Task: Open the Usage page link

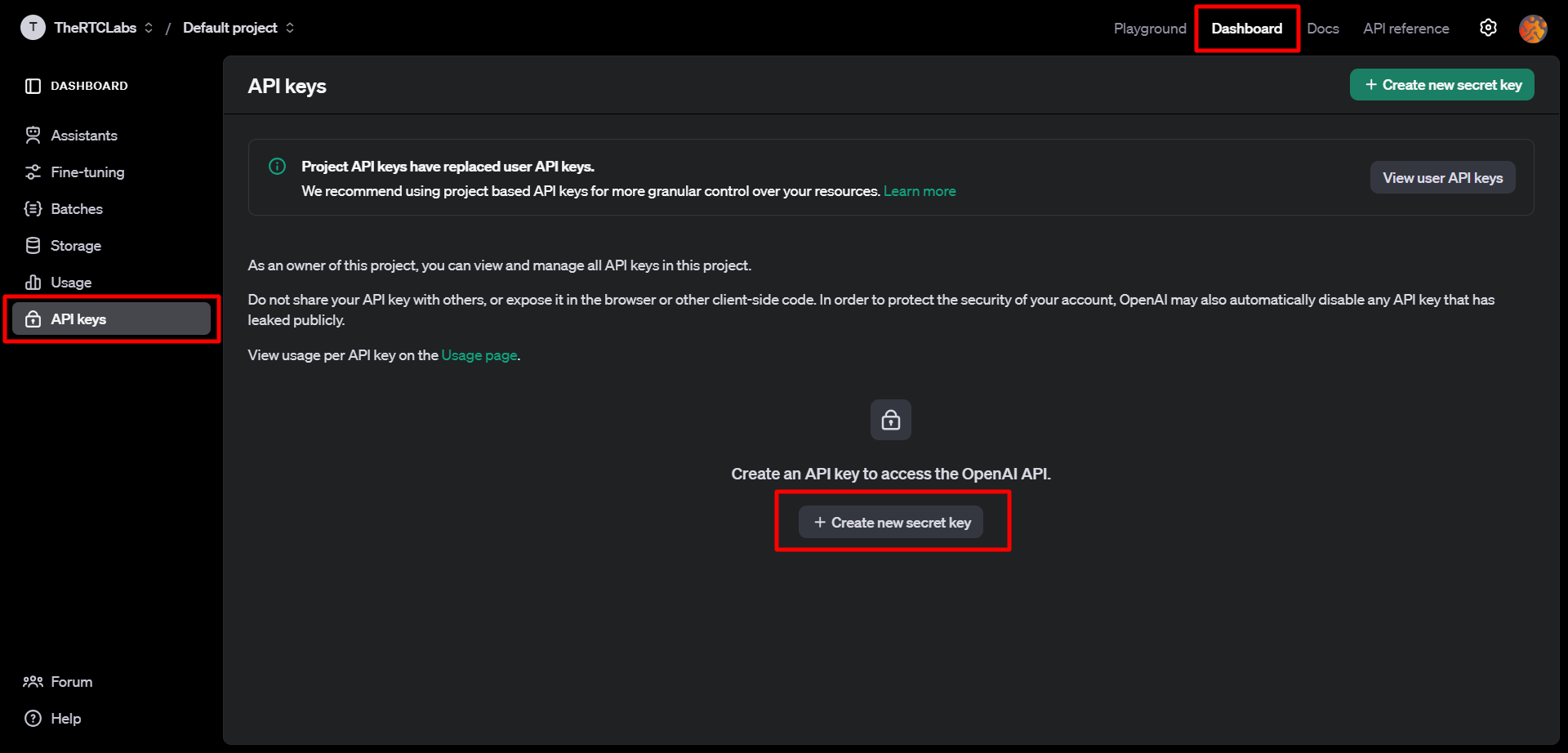Action: (x=479, y=354)
